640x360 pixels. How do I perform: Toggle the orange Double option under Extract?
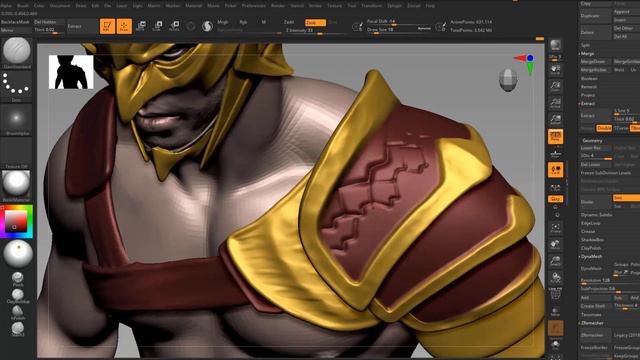pos(604,128)
